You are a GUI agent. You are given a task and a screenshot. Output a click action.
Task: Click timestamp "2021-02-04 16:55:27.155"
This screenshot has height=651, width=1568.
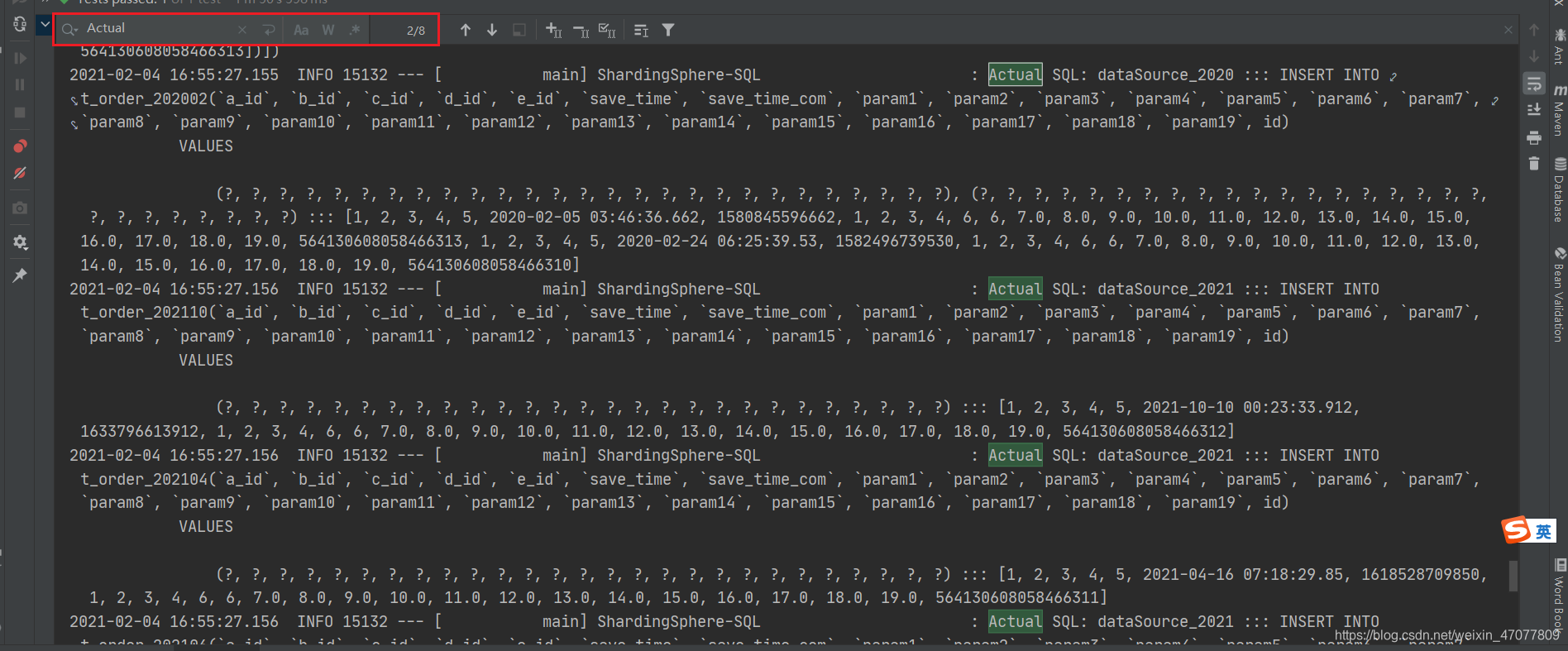(x=174, y=74)
